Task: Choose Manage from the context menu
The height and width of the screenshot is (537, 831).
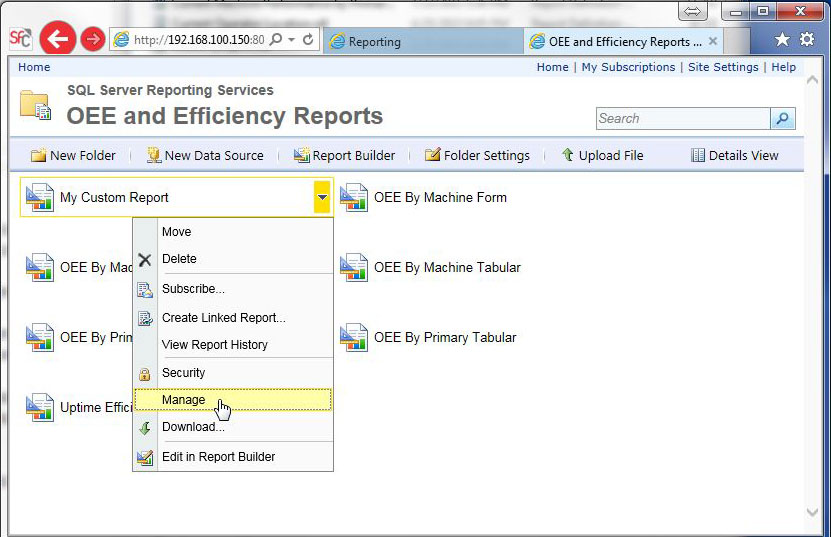Action: pyautogui.click(x=233, y=400)
